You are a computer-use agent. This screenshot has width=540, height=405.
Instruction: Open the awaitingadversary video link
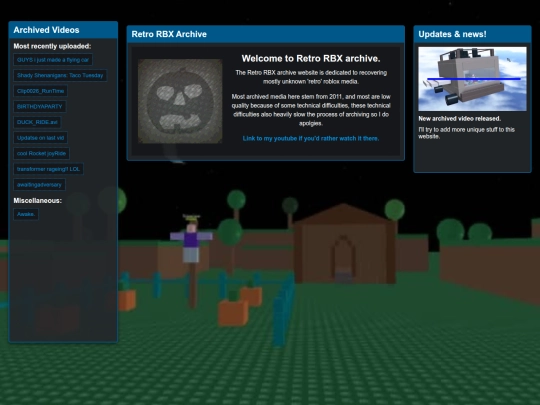[39, 185]
